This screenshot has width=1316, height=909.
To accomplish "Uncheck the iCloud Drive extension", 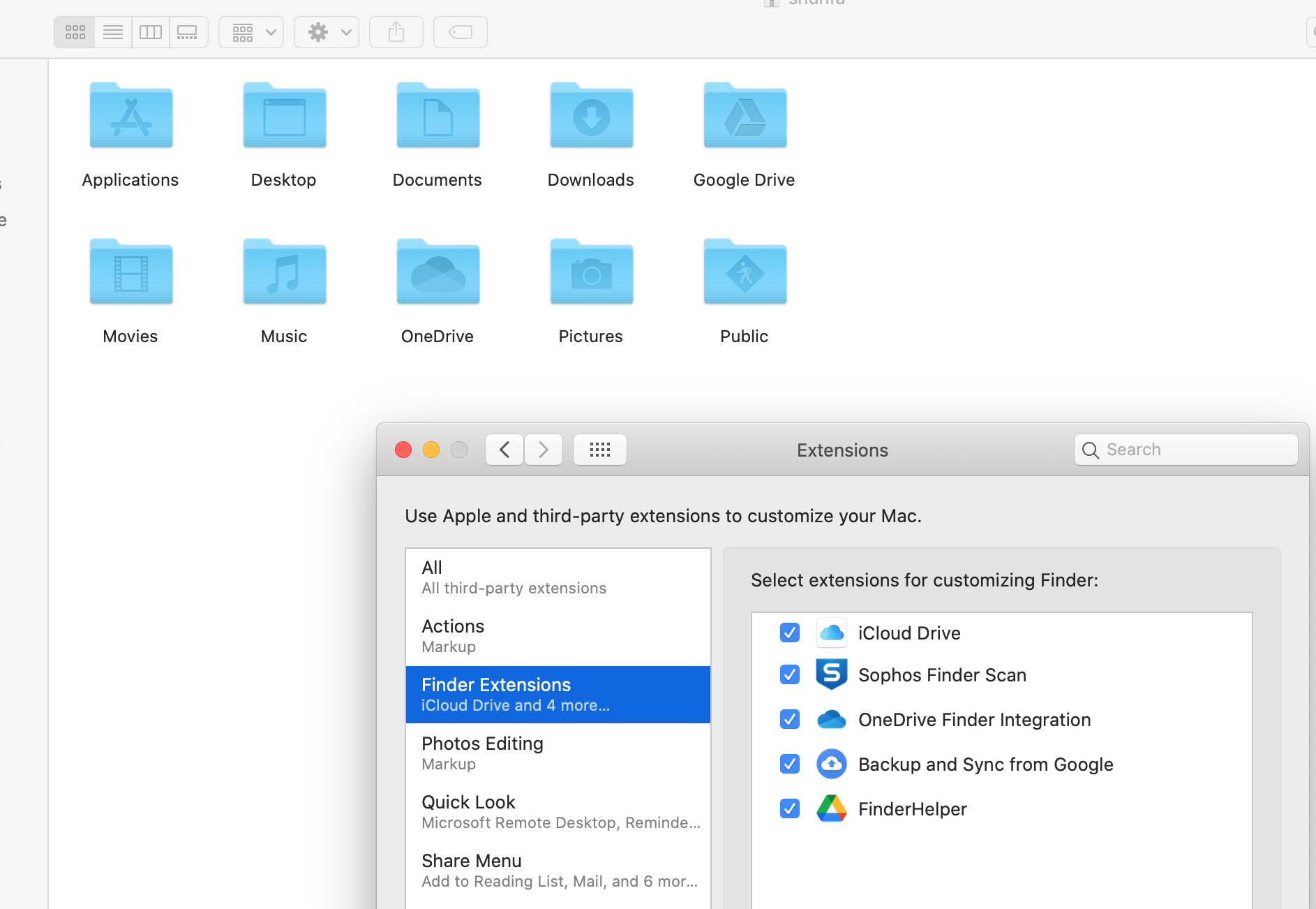I will point(790,633).
